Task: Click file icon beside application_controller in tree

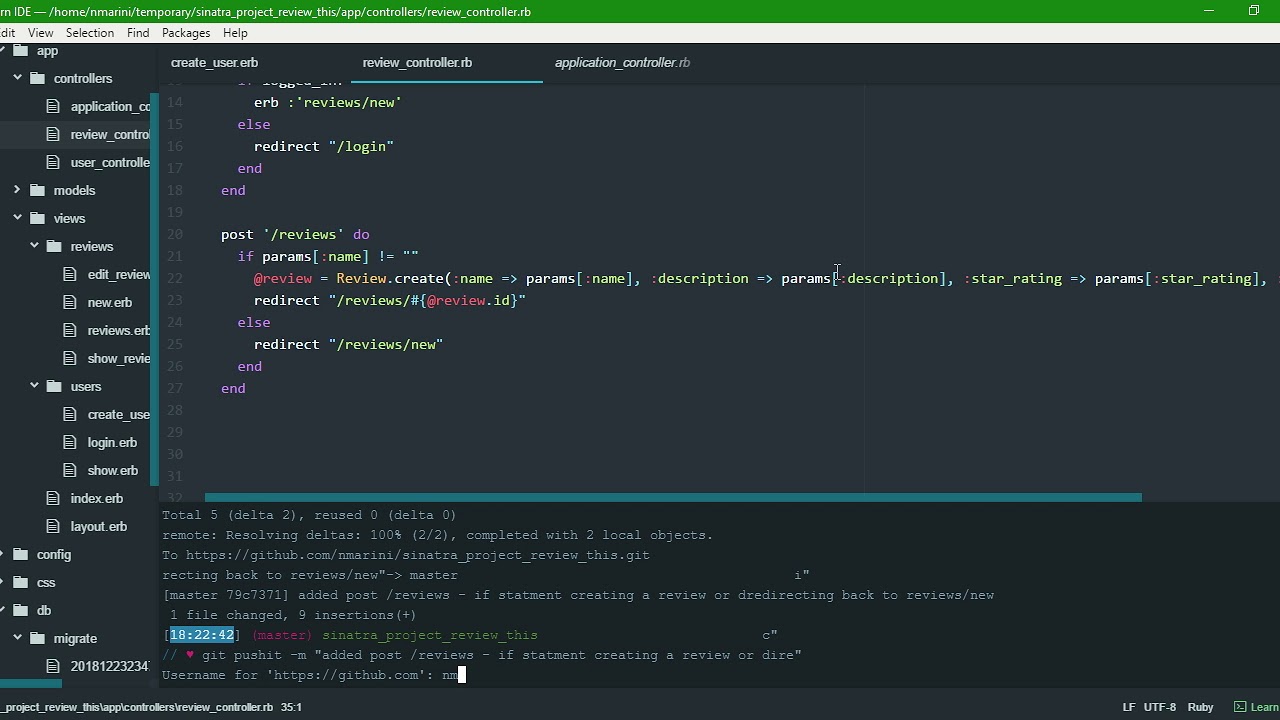Action: pyautogui.click(x=53, y=106)
